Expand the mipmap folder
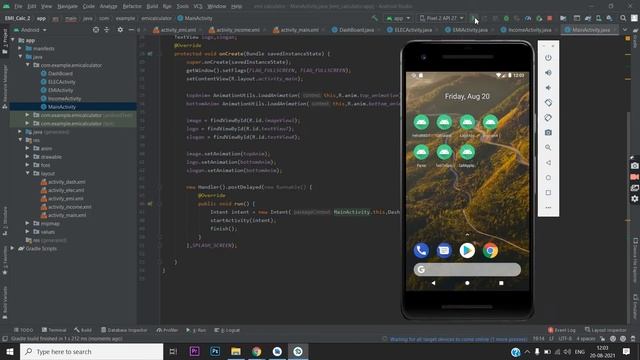This screenshot has height=360, width=640. point(28,223)
